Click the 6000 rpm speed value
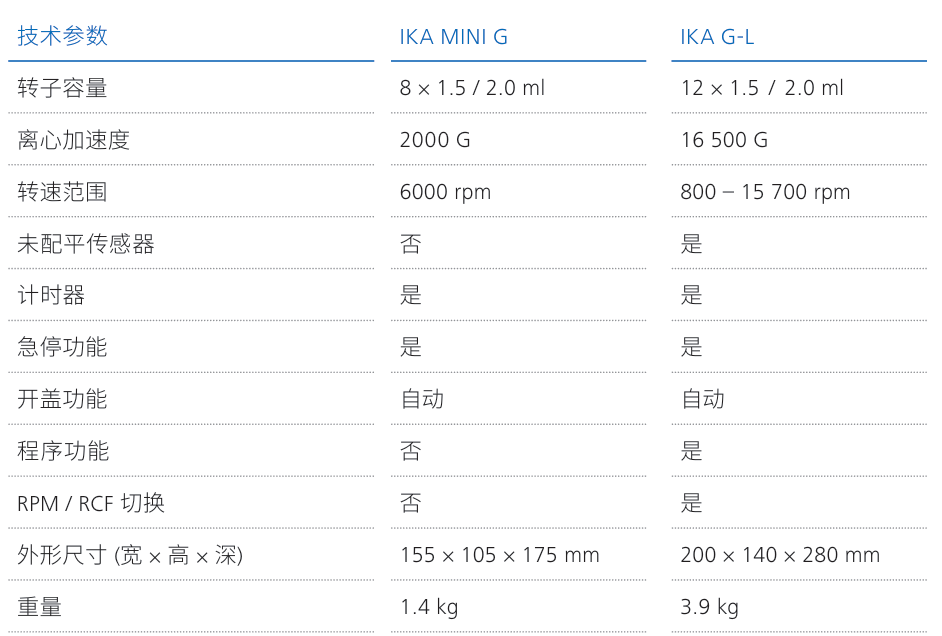 (445, 192)
